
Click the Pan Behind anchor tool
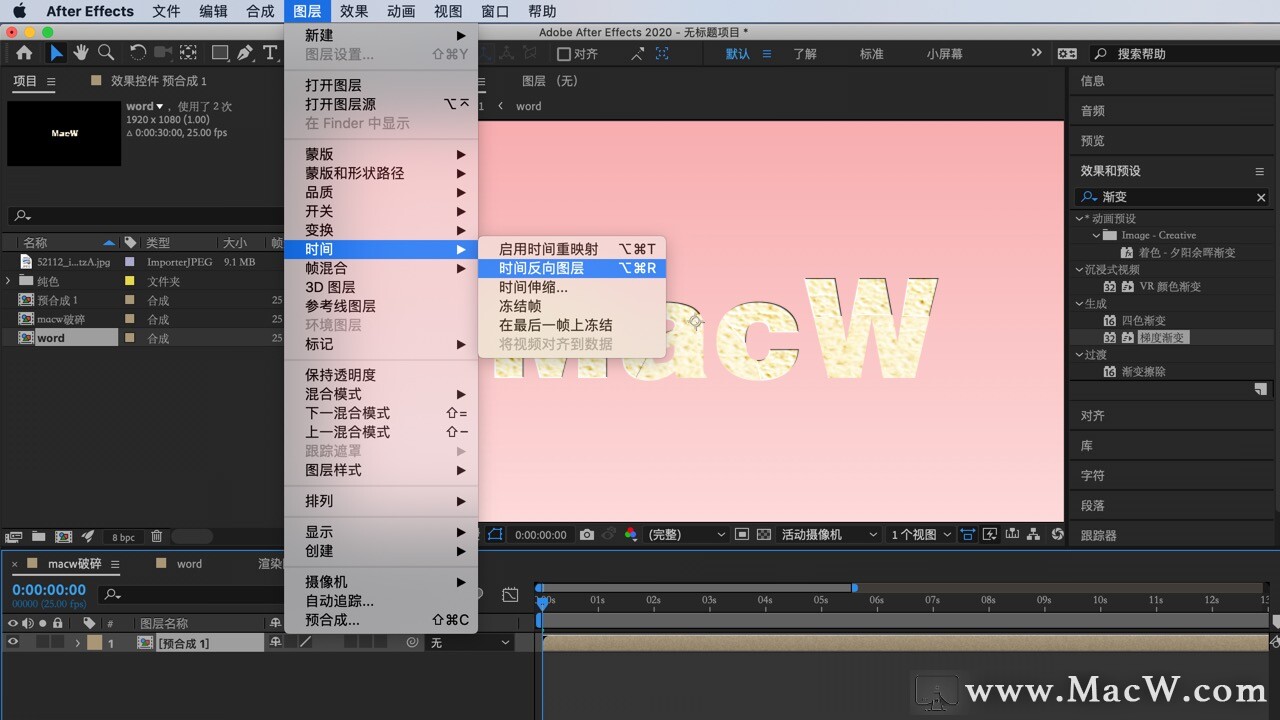tap(187, 53)
